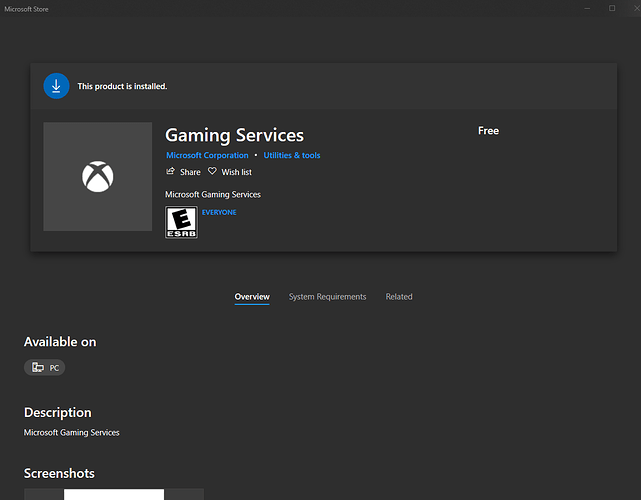This screenshot has width=641, height=500.
Task: Open the Microsoft Corporation publisher link
Action: pos(207,156)
